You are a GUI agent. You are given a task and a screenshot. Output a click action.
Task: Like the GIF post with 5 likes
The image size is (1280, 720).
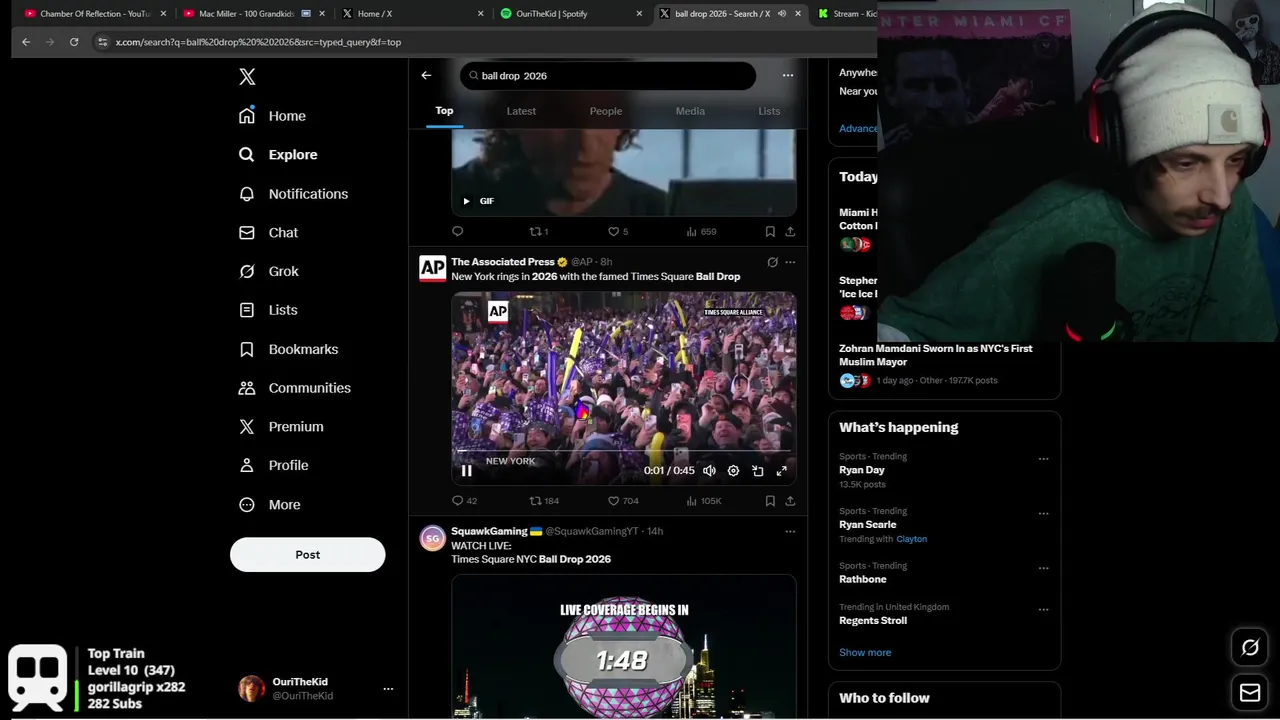[x=618, y=232]
